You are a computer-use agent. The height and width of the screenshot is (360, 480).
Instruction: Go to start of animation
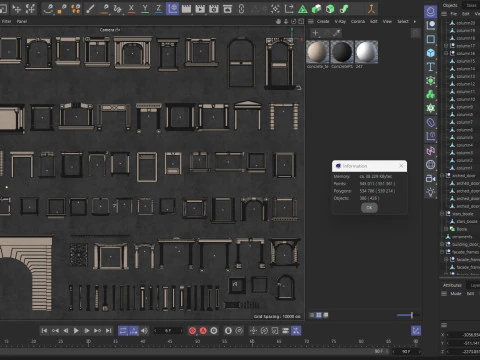pyautogui.click(x=44, y=331)
